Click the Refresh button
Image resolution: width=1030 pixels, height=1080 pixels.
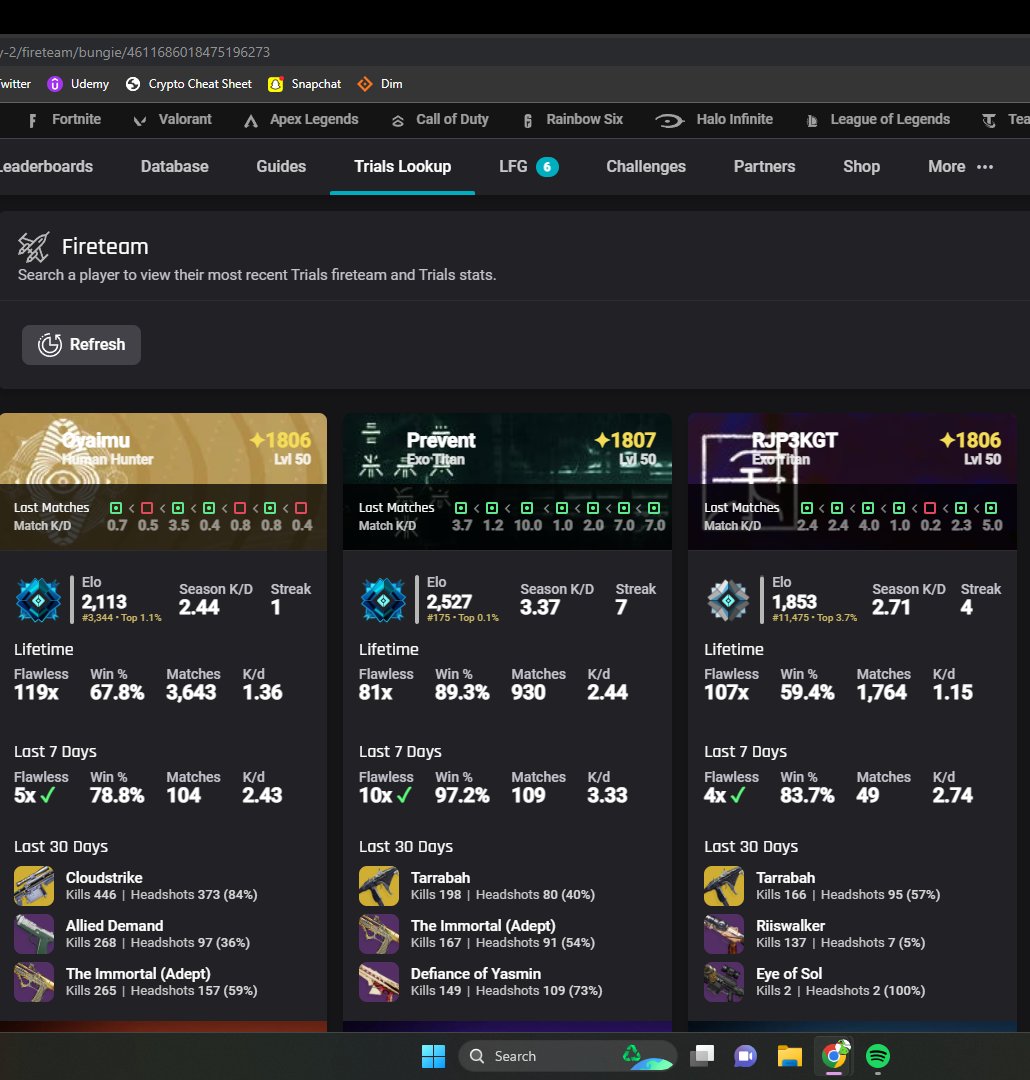pos(81,344)
